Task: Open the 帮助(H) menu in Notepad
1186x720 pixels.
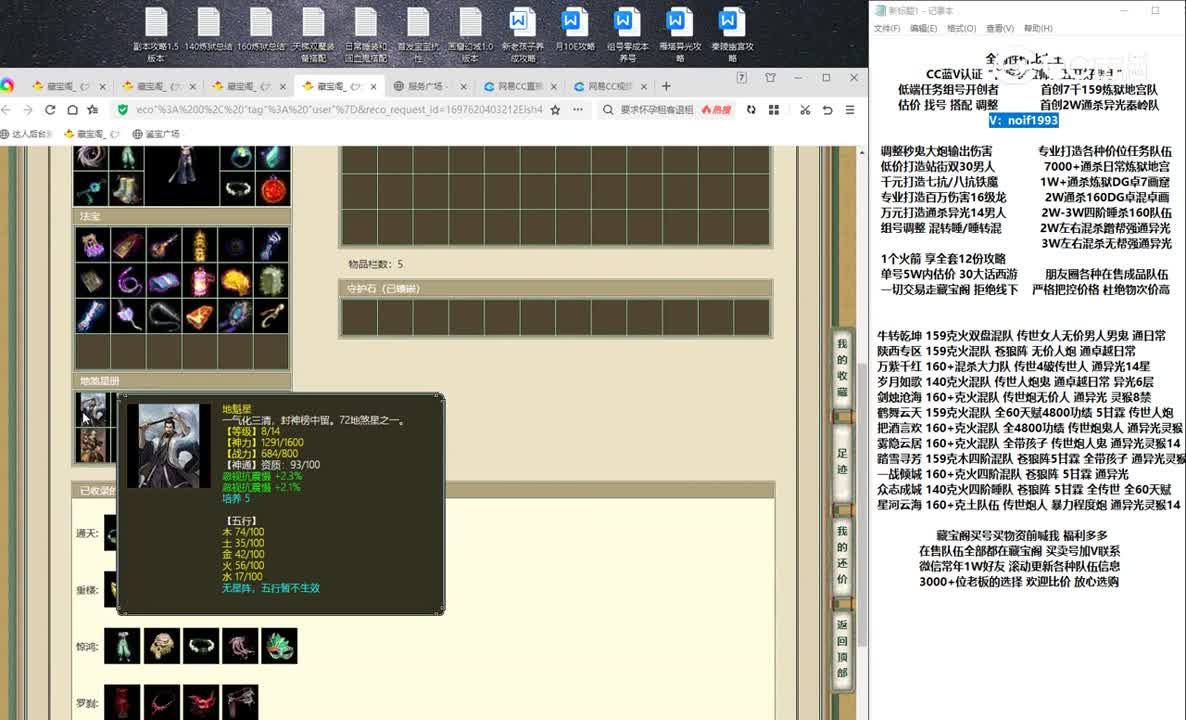Action: click(1038, 29)
